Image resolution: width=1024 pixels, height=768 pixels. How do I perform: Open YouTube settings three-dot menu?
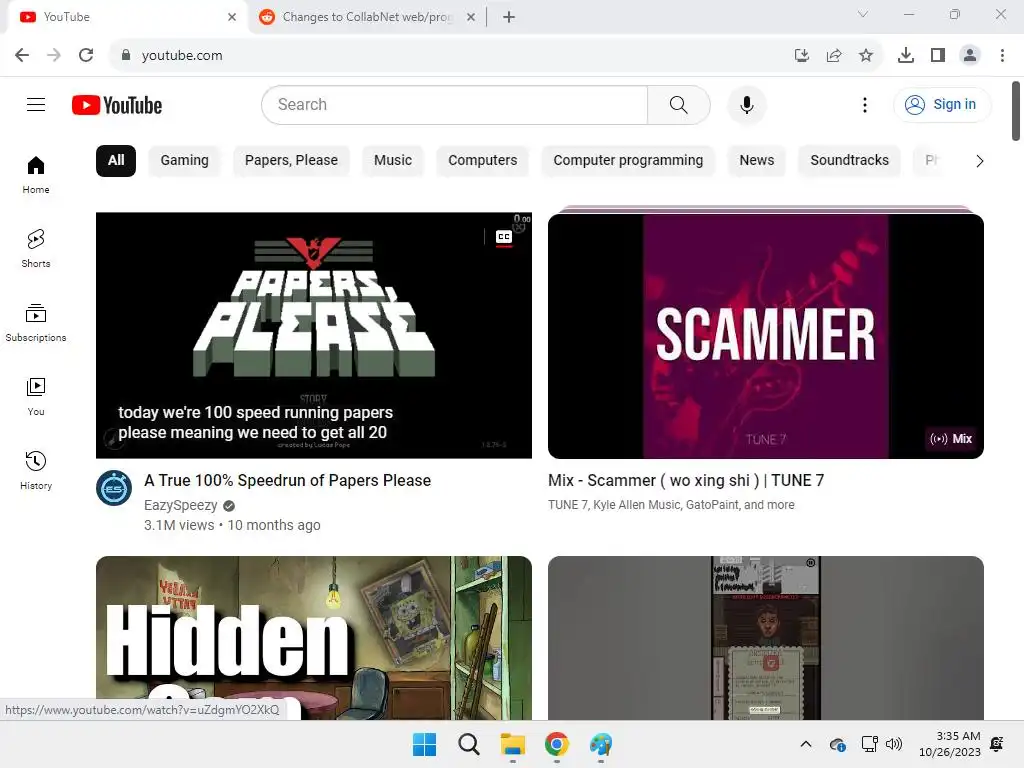(865, 104)
